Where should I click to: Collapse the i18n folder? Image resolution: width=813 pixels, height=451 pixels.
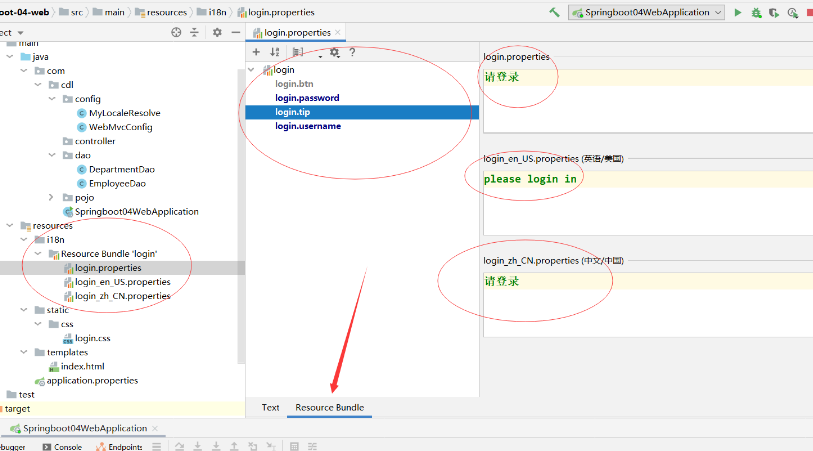24,239
